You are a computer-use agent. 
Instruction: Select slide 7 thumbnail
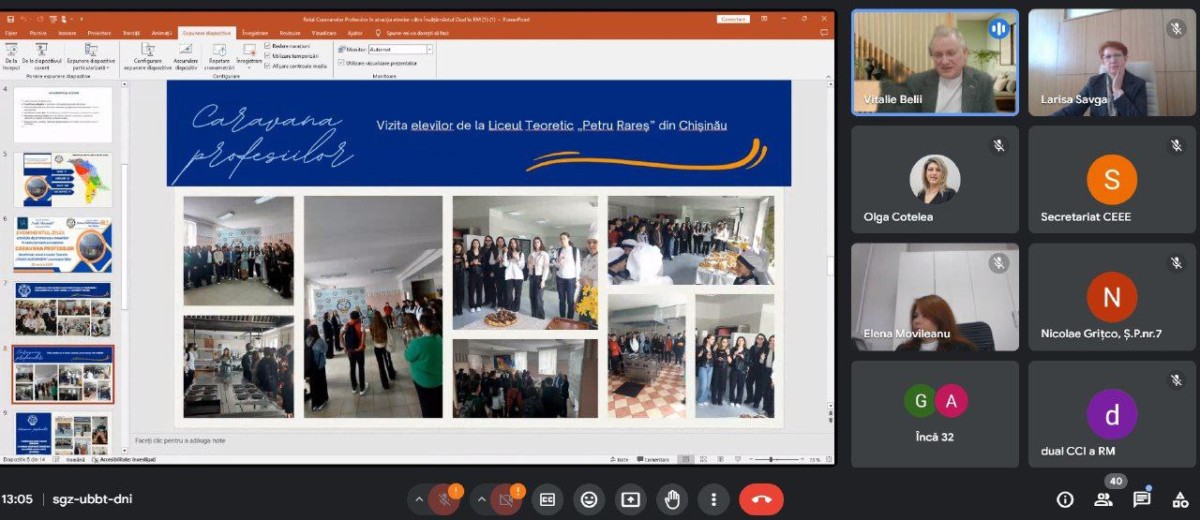click(x=63, y=310)
